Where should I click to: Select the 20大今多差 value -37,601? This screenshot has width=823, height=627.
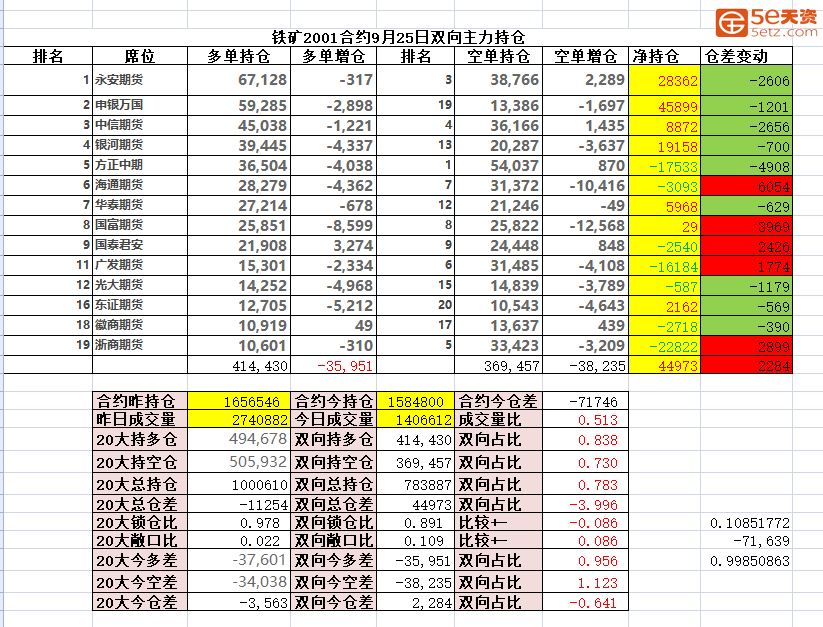[x=239, y=560]
